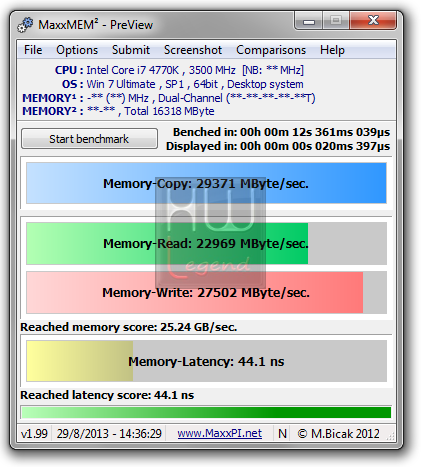Click the MaxxMEM² - PreView window title

click(x=96, y=25)
